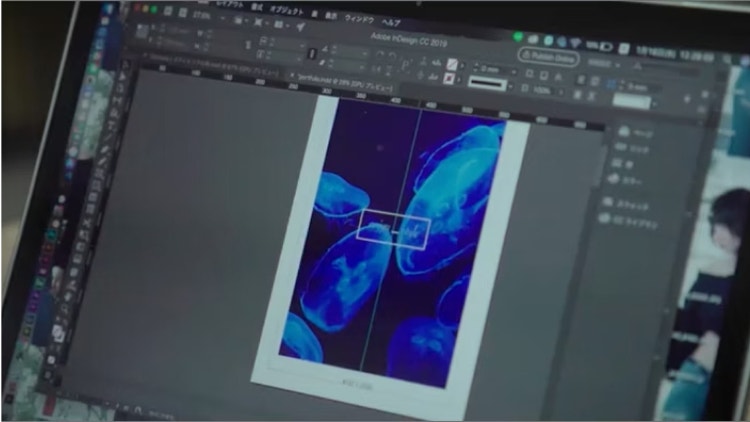Click the text wrap offset field
Screen dimensions: 750x422
coord(642,88)
